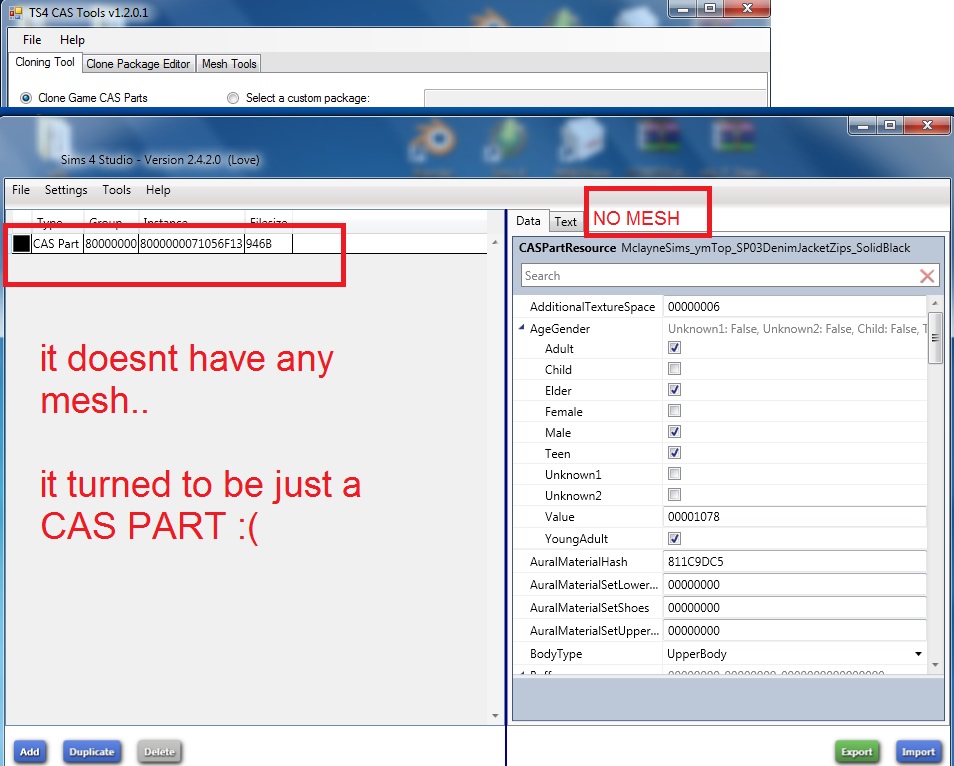954x766 pixels.
Task: Open the BodyType dropdown showing UpperBody
Action: (x=917, y=654)
